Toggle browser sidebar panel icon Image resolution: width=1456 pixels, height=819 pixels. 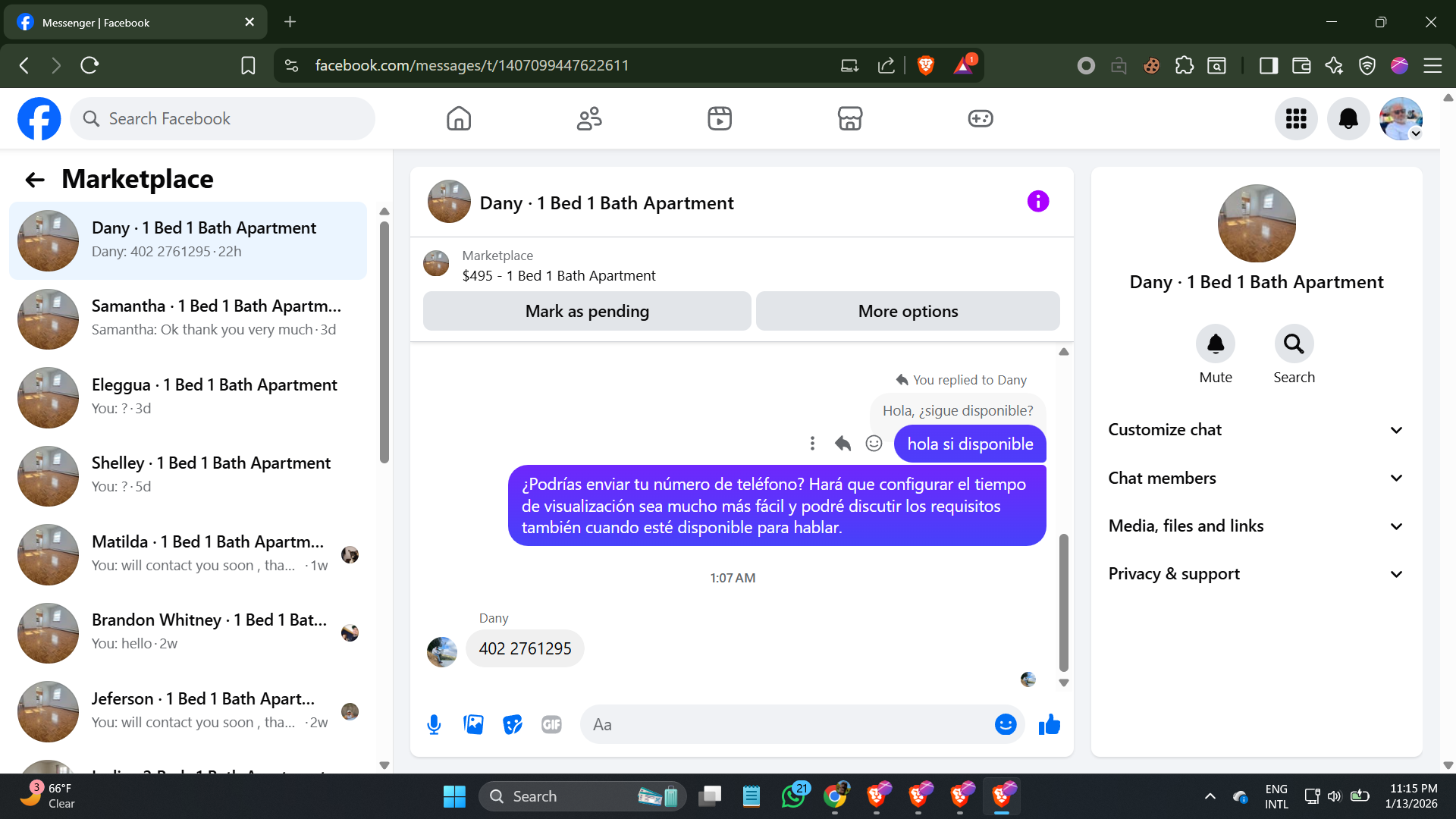[1268, 65]
